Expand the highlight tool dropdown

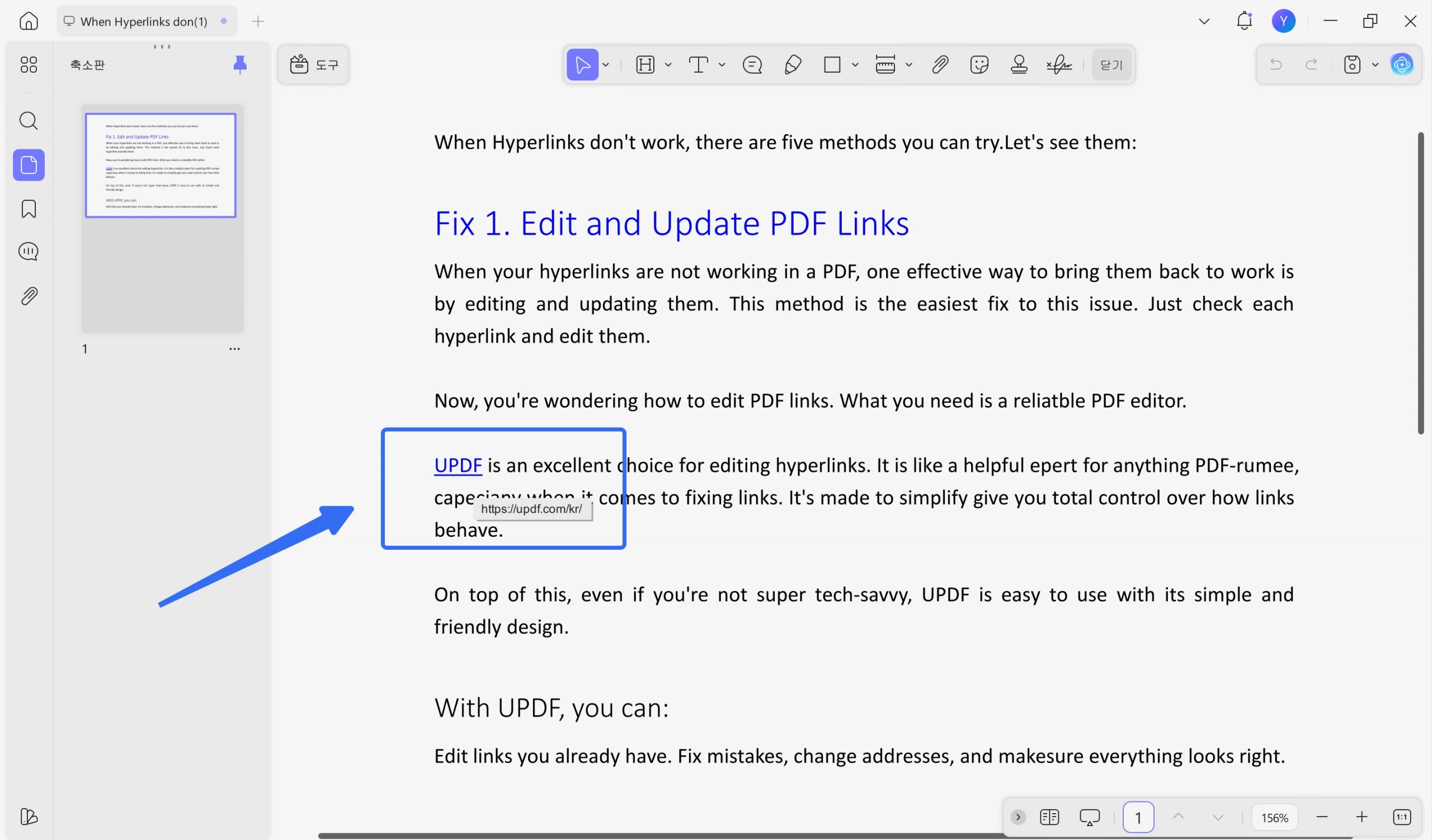point(668,65)
